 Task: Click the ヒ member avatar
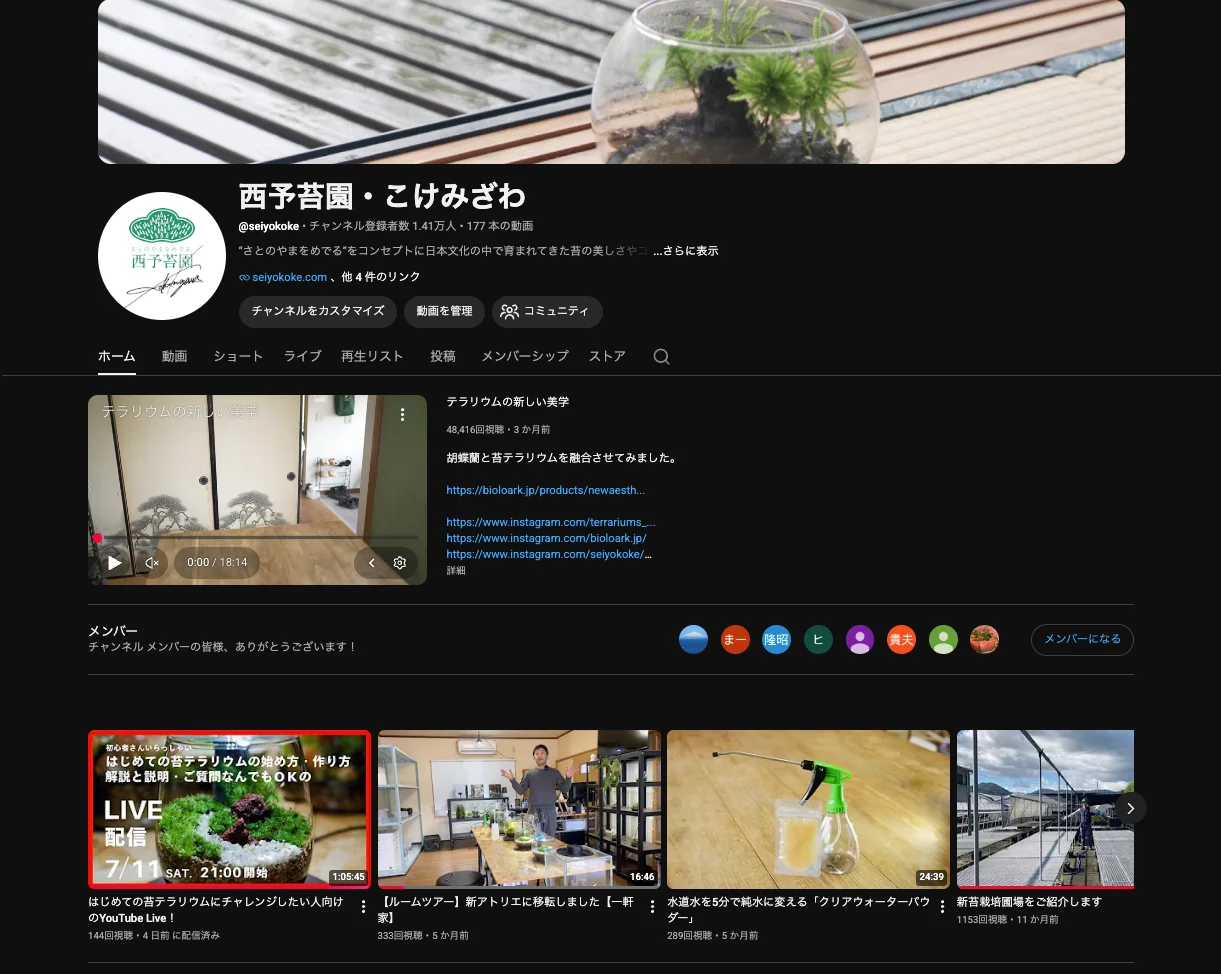point(818,640)
